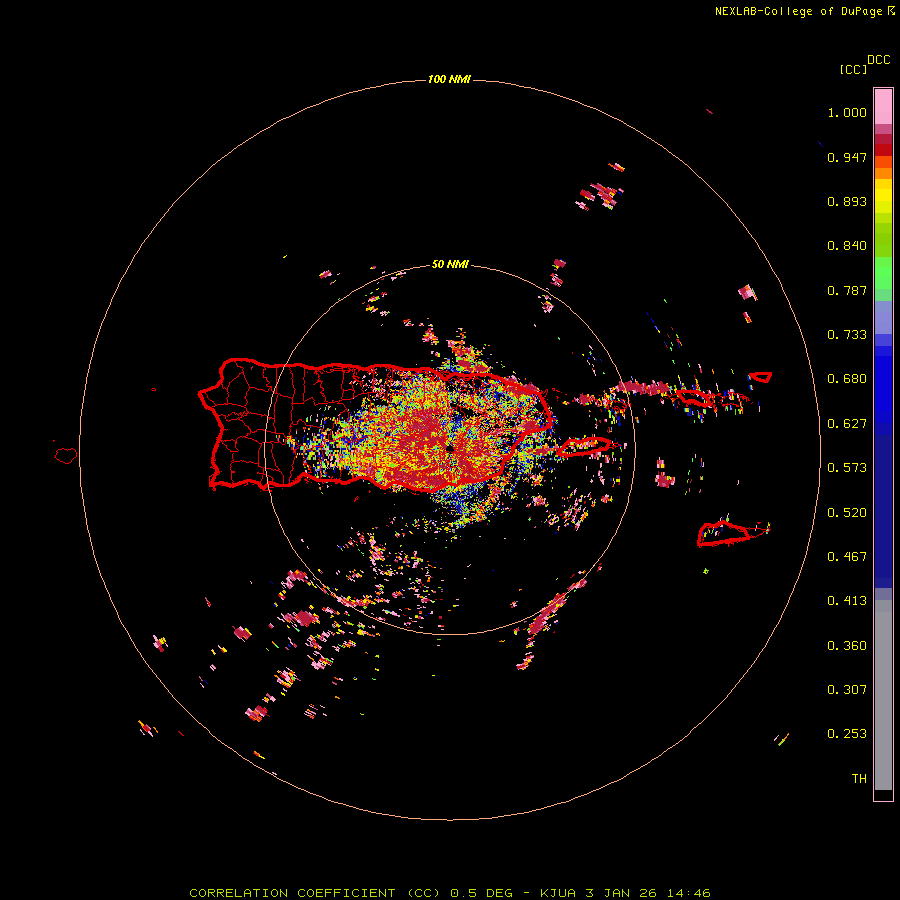Select the 0.733 scale value
The height and width of the screenshot is (900, 900).
pos(847,335)
